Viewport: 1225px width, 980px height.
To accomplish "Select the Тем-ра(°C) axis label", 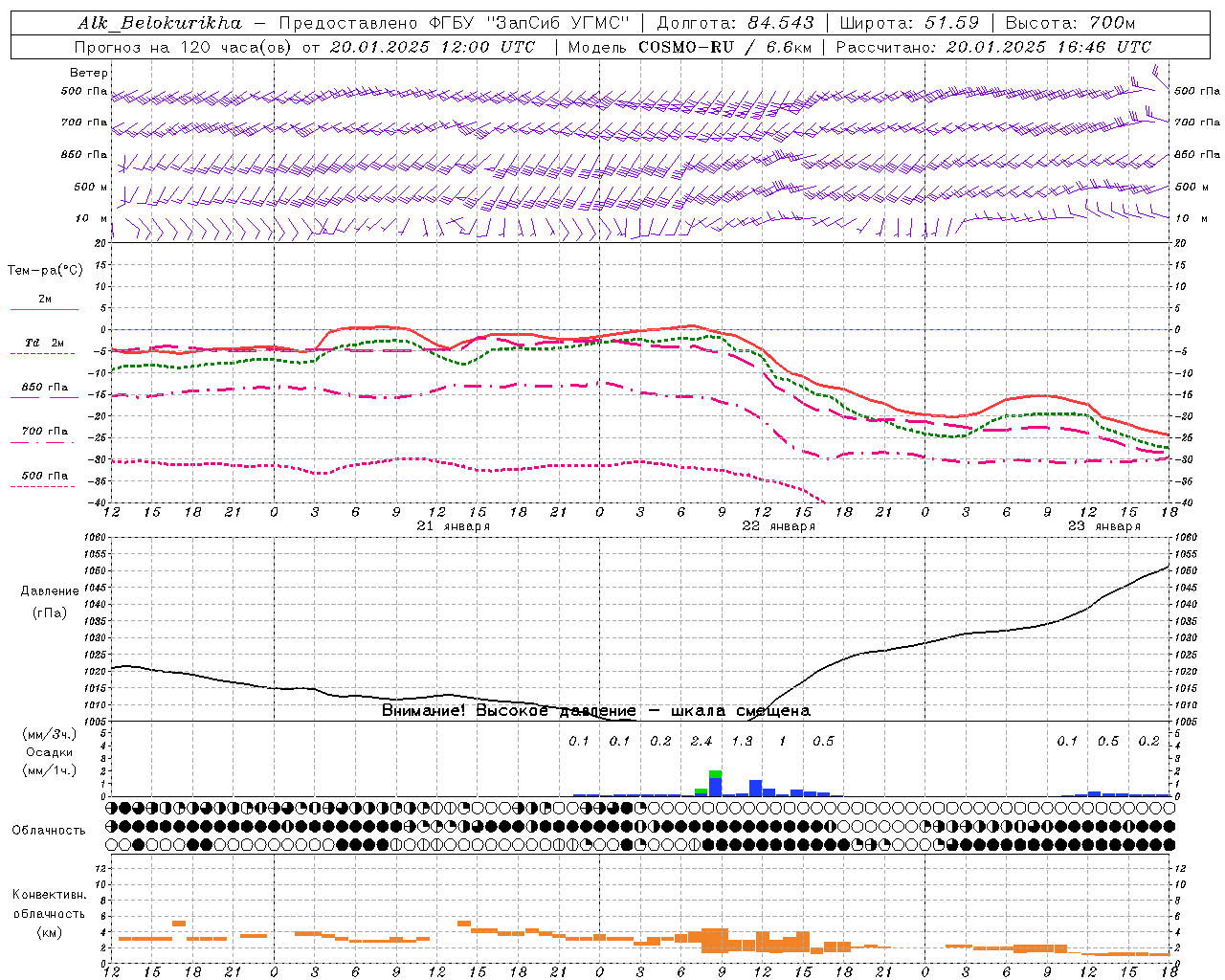I will (45, 271).
